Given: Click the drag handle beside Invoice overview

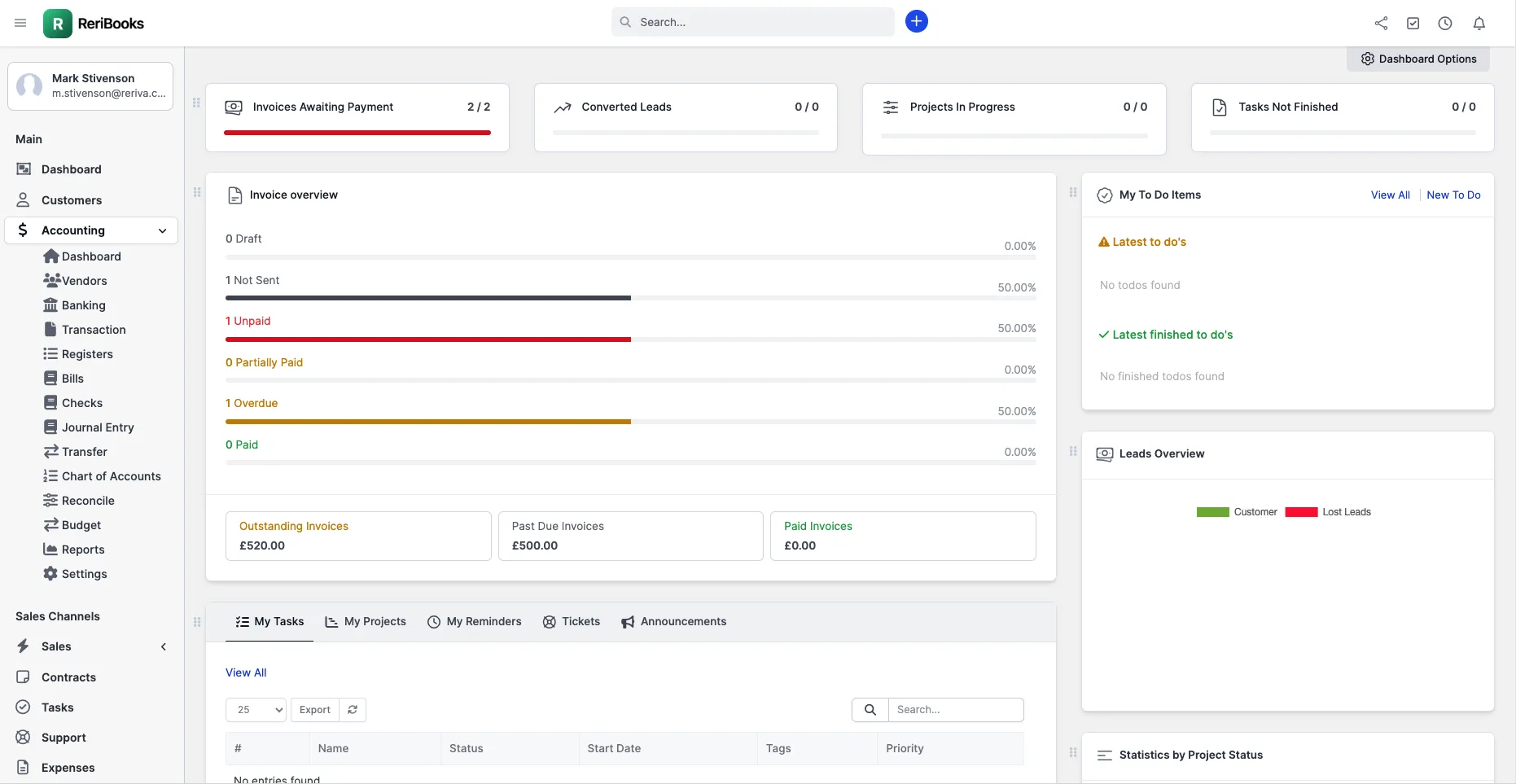Looking at the screenshot, I should 197,193.
